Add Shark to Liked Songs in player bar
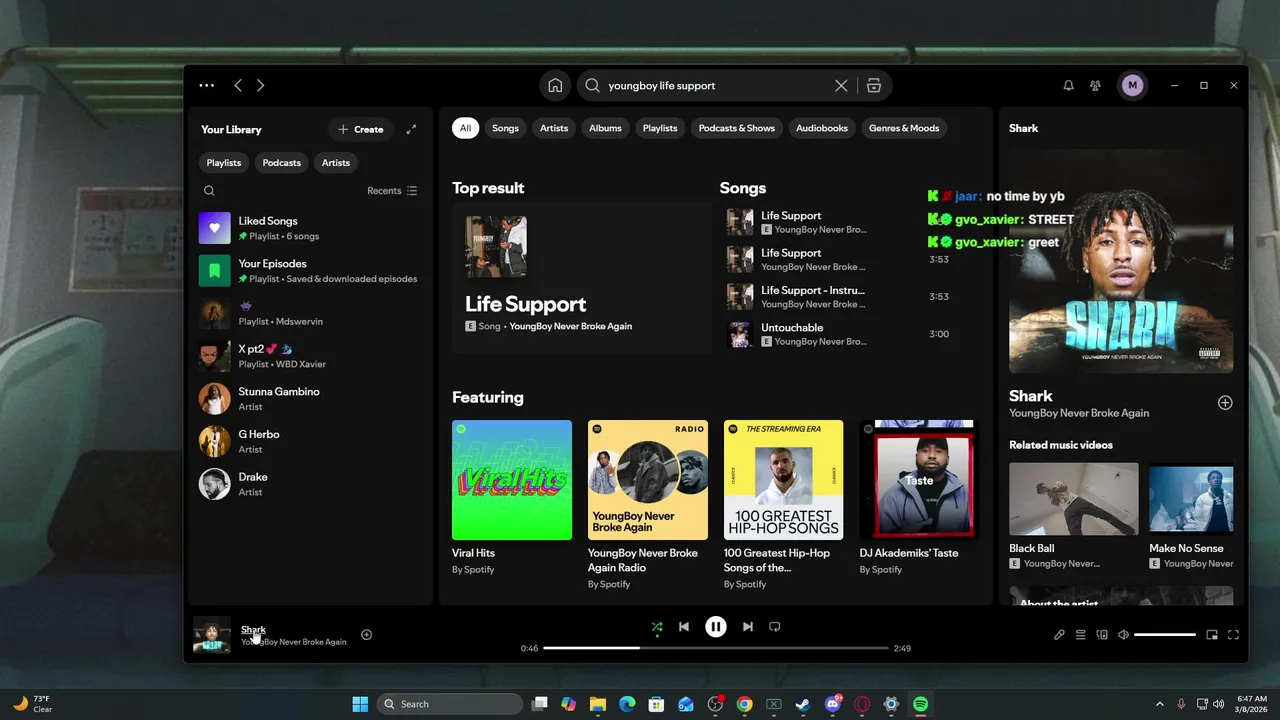 pyautogui.click(x=366, y=635)
